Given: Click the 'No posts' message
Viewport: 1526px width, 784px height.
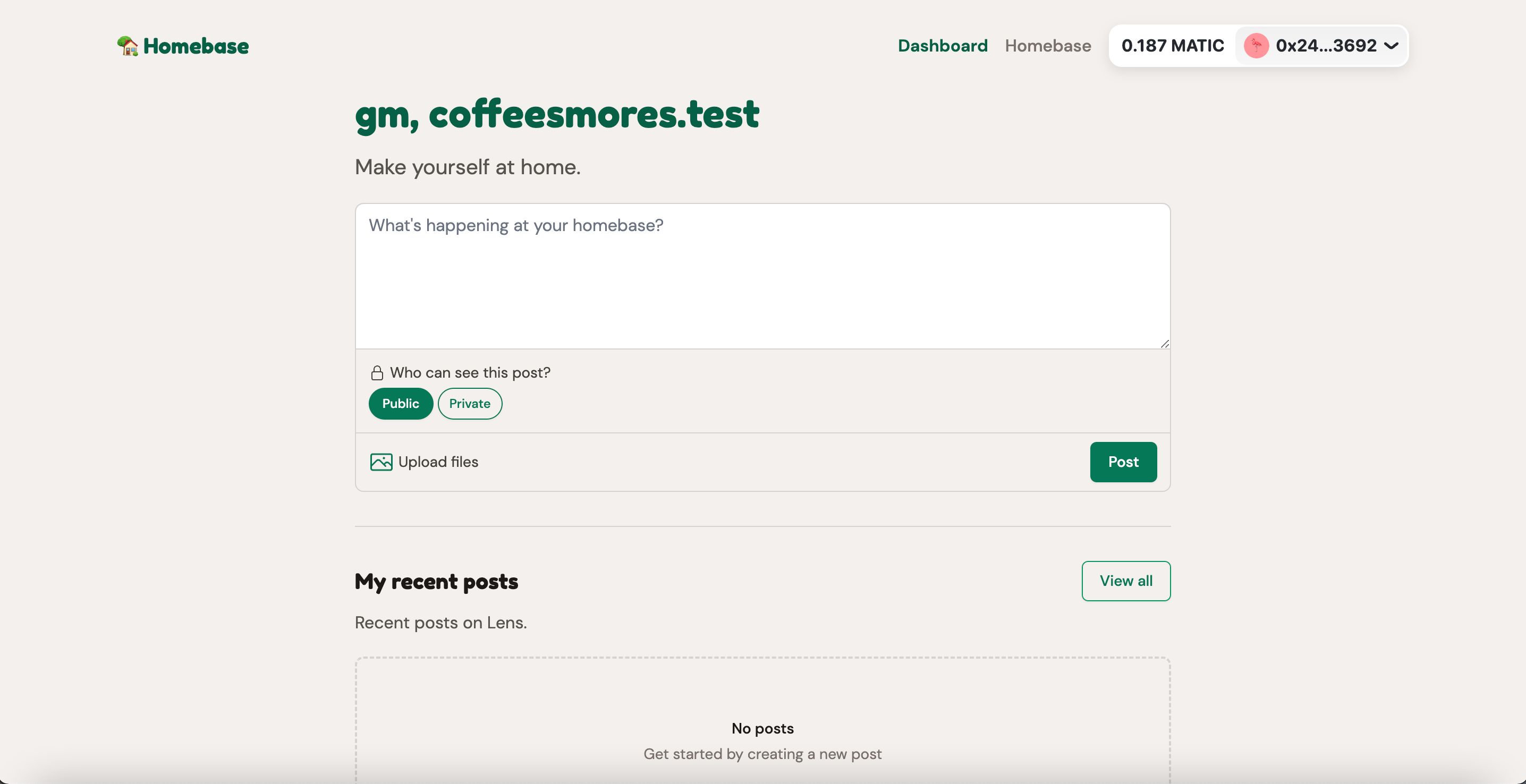Looking at the screenshot, I should [762, 728].
